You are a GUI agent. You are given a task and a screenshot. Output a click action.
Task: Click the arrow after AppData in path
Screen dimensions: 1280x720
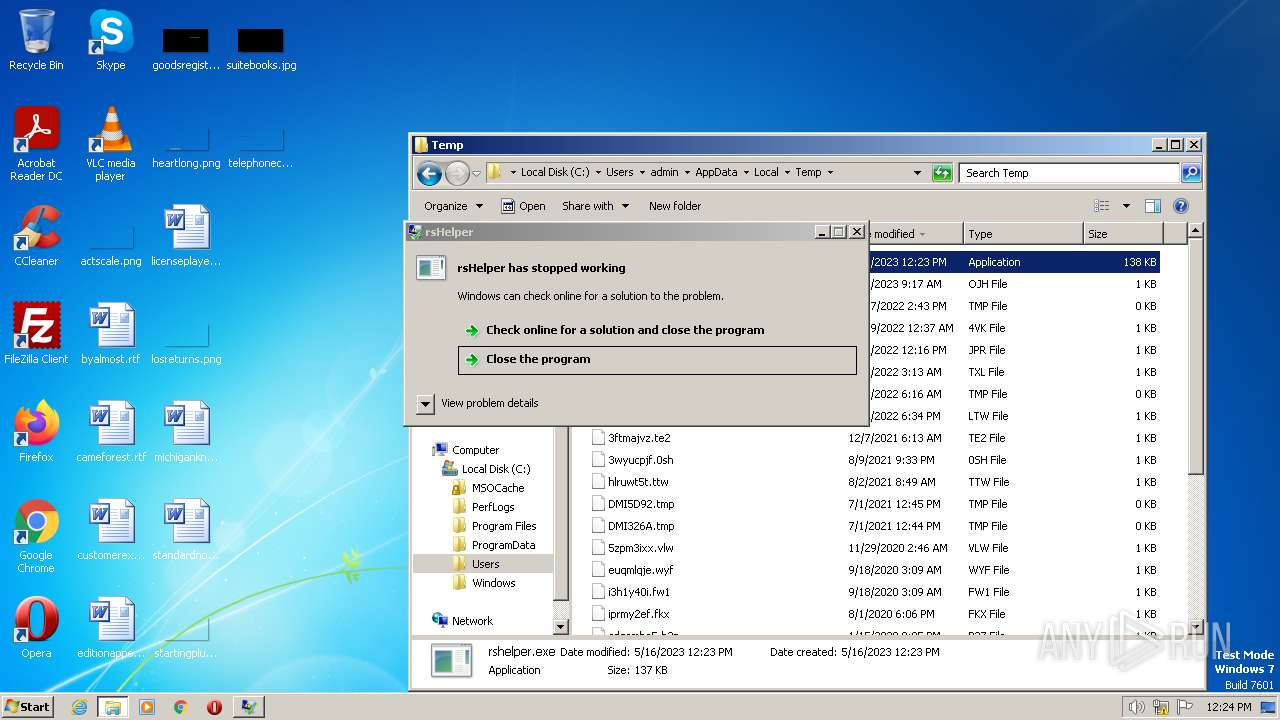[x=746, y=173]
